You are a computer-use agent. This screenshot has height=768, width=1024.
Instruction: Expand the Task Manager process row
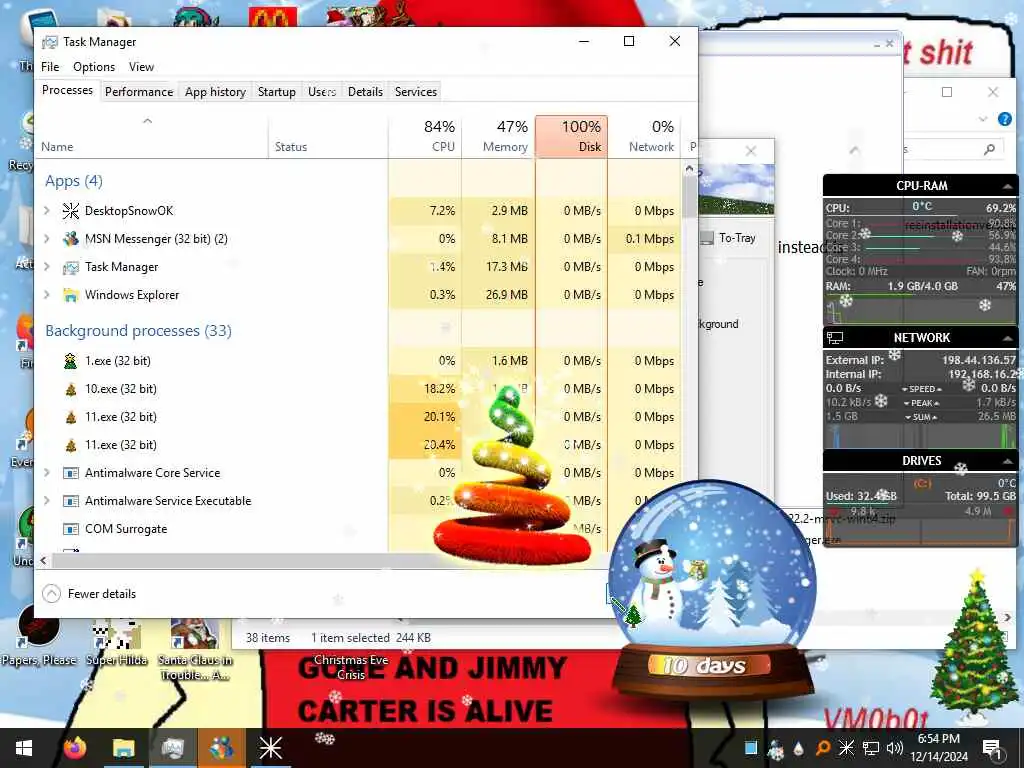click(x=46, y=266)
